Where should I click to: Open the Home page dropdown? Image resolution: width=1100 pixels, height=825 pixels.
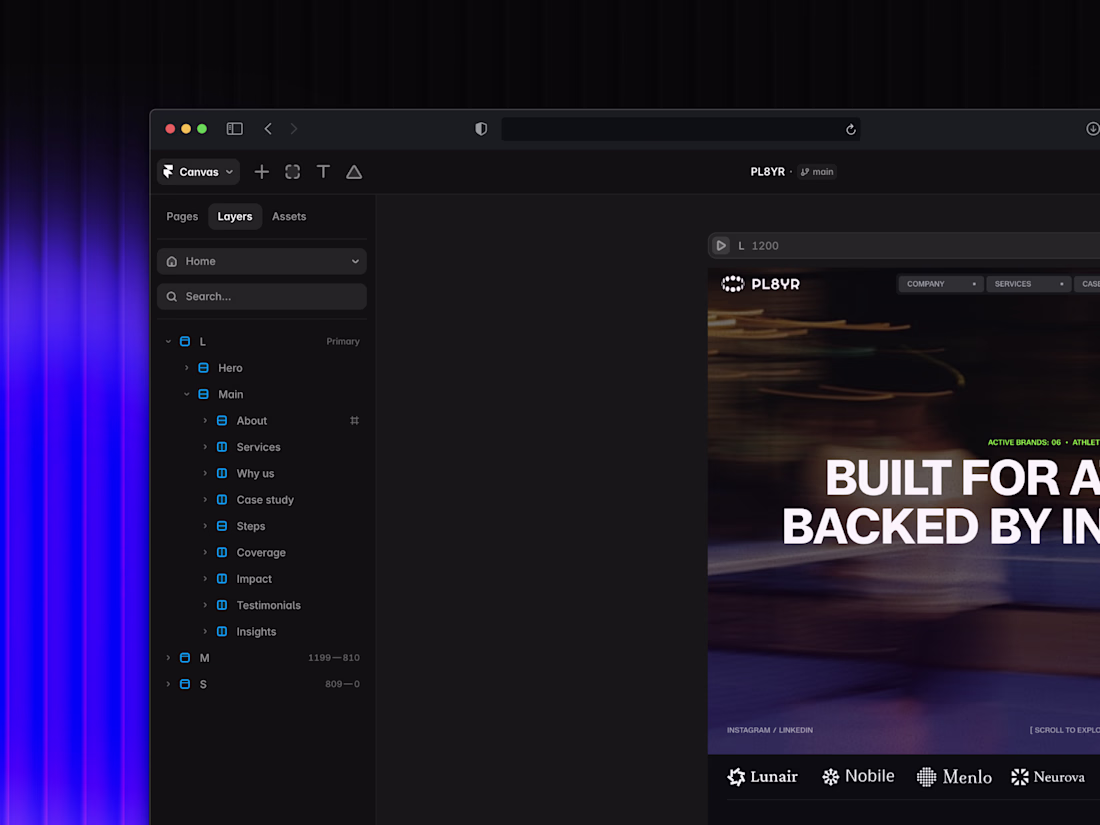point(262,261)
